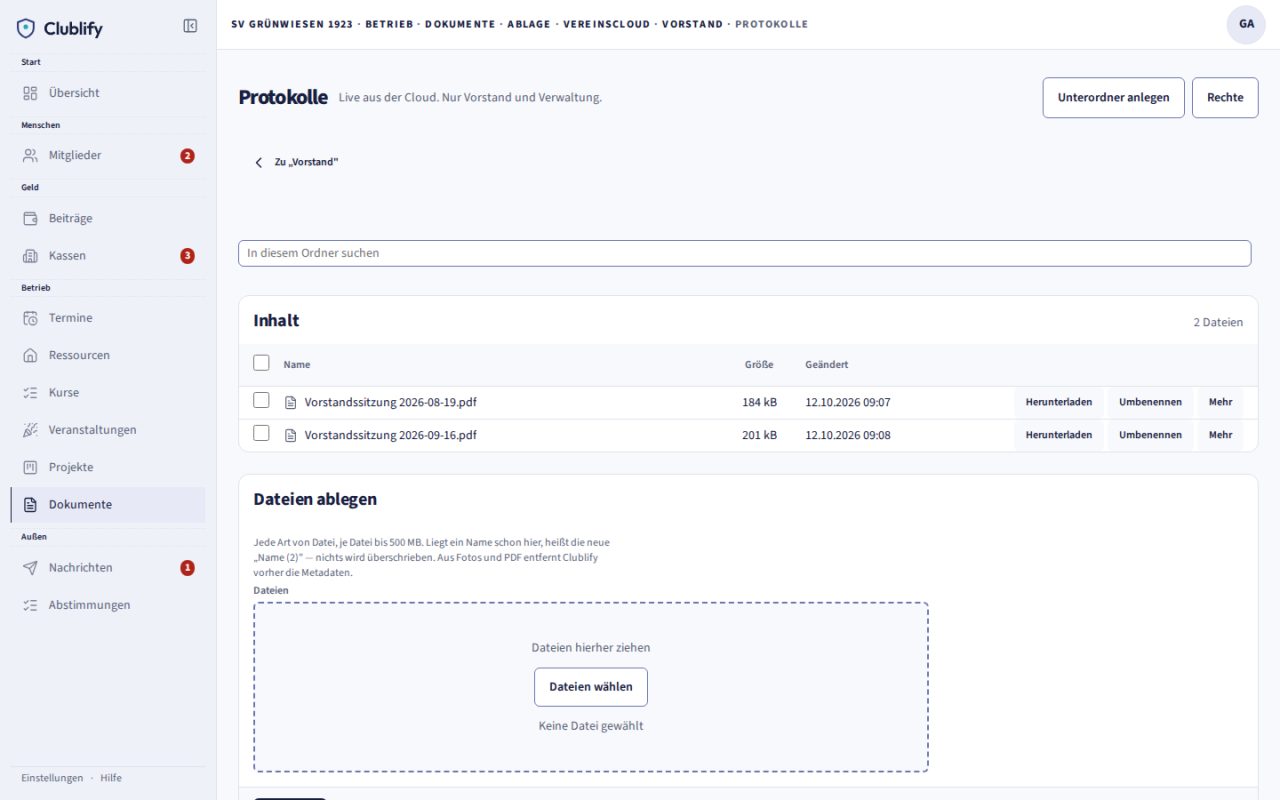The image size is (1280, 800).
Task: Click the Unterordner anlegen button
Action: (x=1113, y=98)
